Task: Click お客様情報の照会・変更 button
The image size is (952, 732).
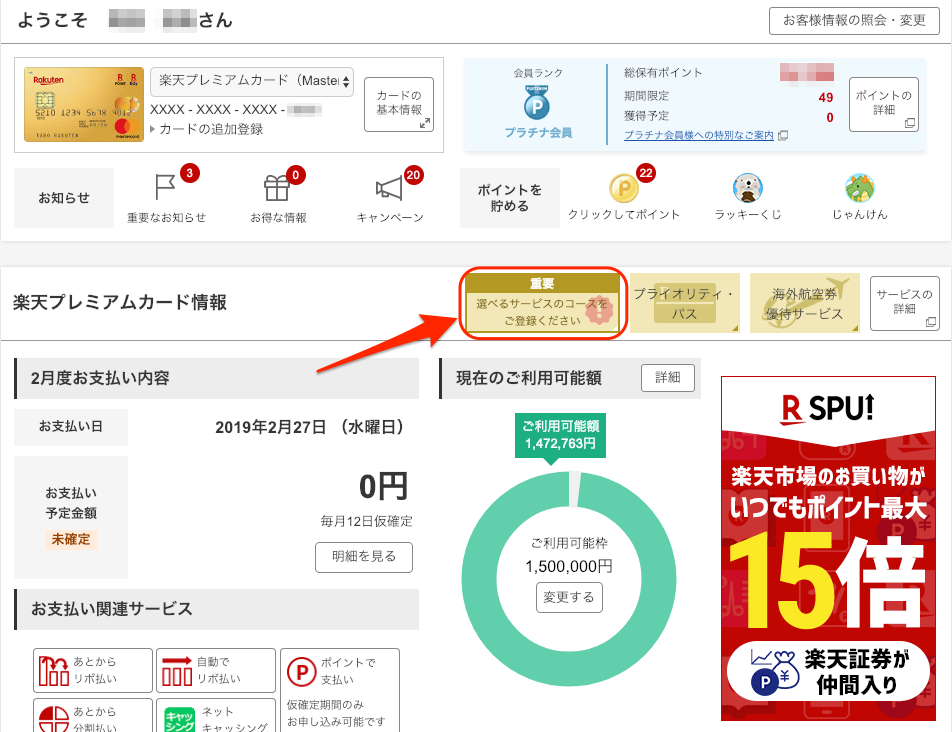Action: coord(854,21)
